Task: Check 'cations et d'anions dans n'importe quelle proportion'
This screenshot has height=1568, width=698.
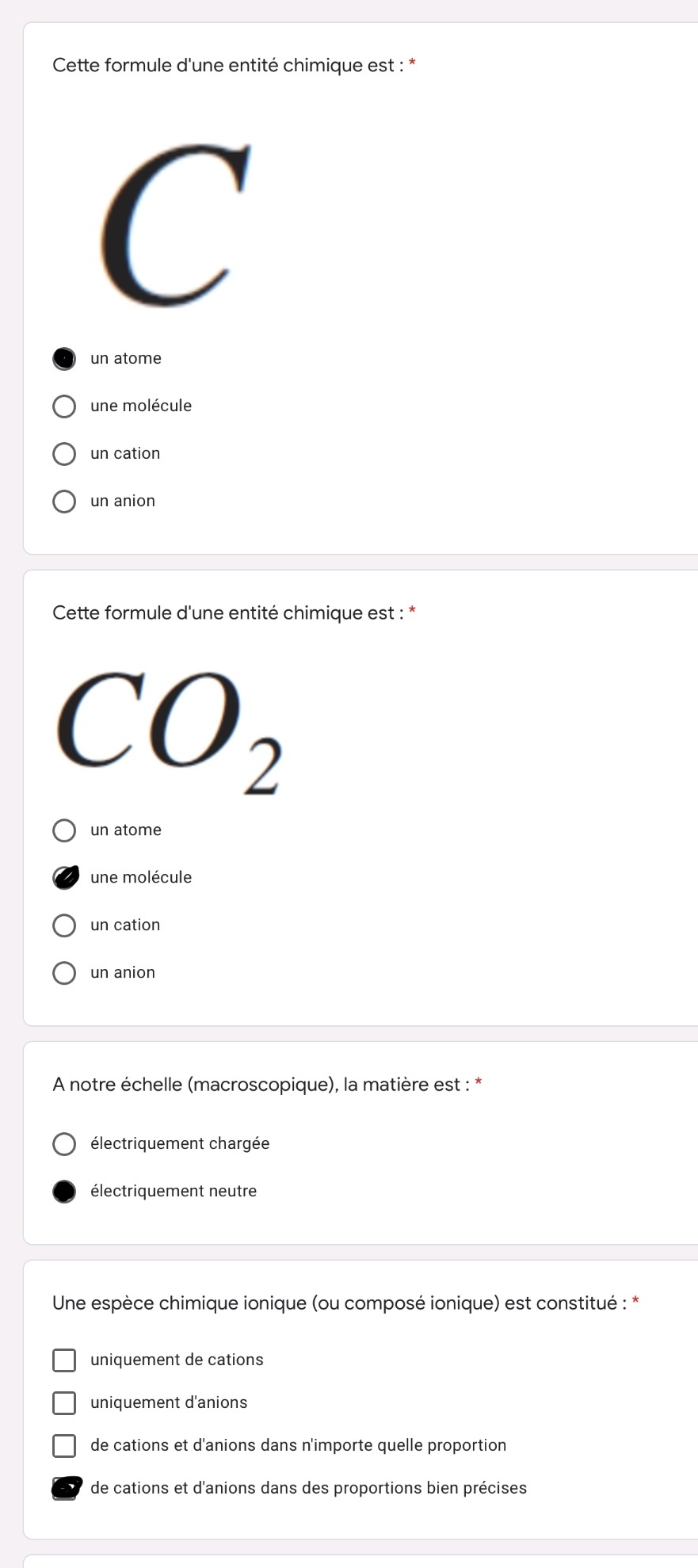Action: (64, 1446)
